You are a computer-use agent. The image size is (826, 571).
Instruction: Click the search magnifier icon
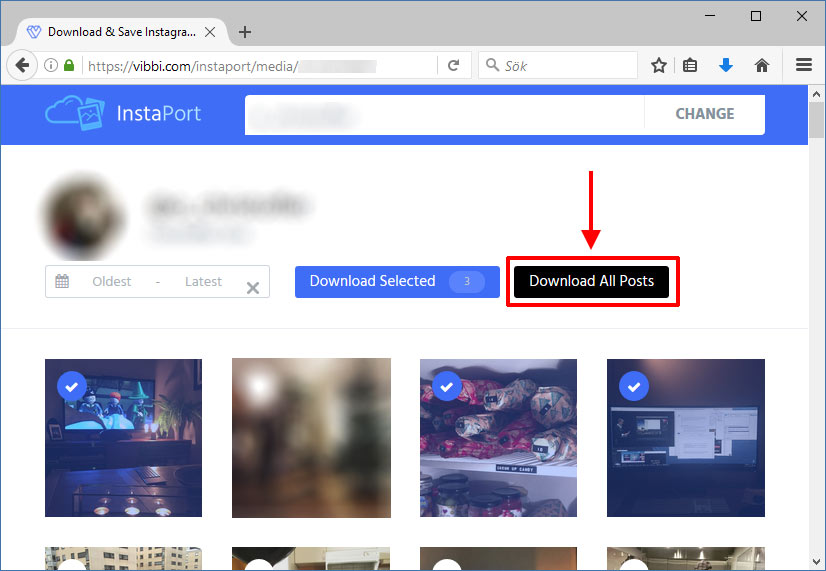[x=492, y=65]
